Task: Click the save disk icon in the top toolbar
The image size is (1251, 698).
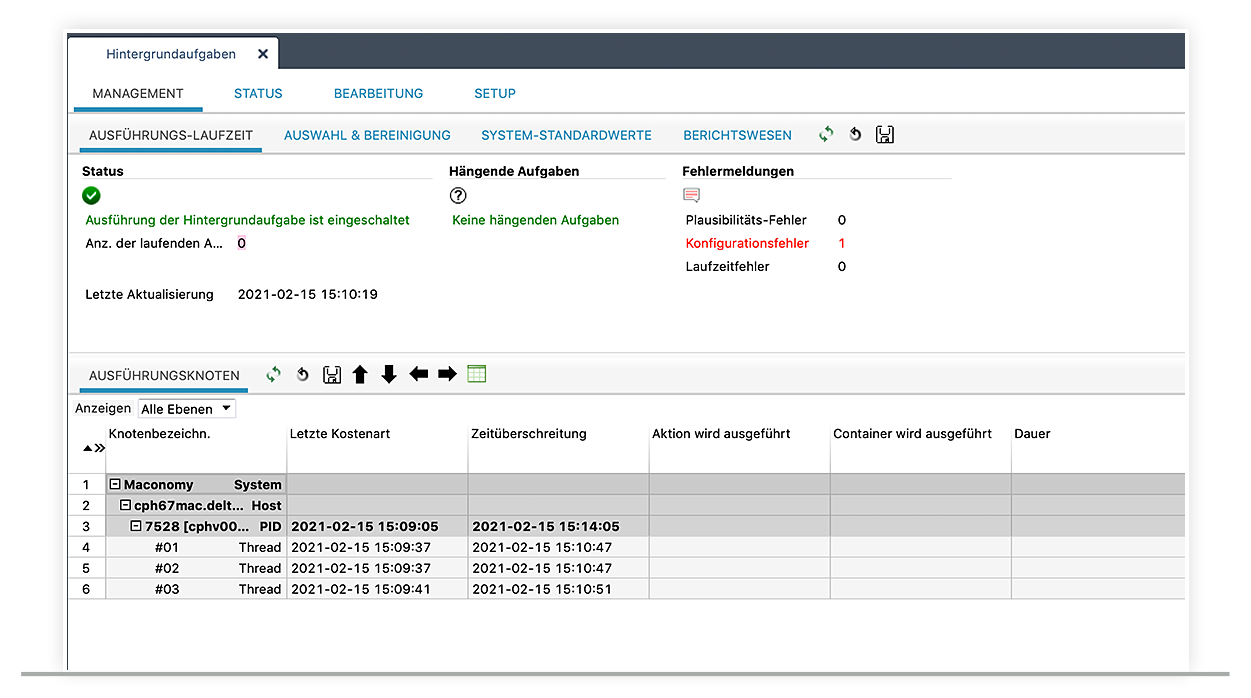Action: (884, 133)
